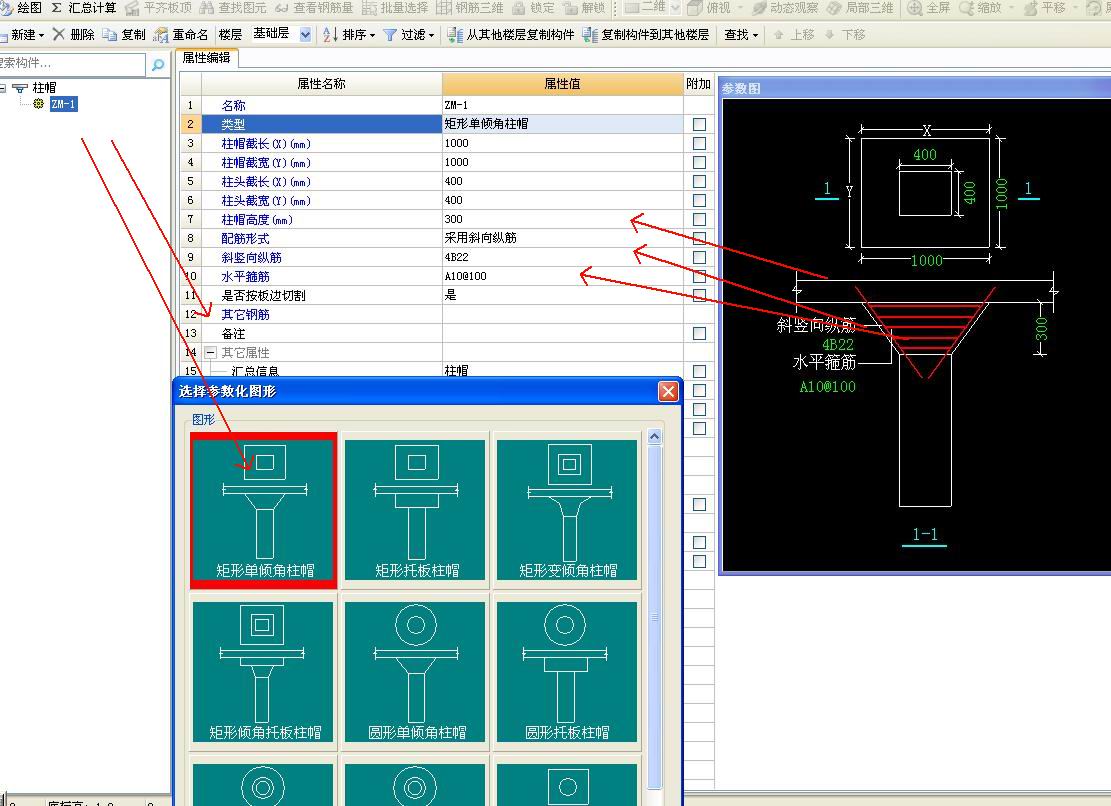1111x806 pixels.
Task: Click the 类型 value 矩形单倾角柱帽 cell
Action: tap(563, 124)
